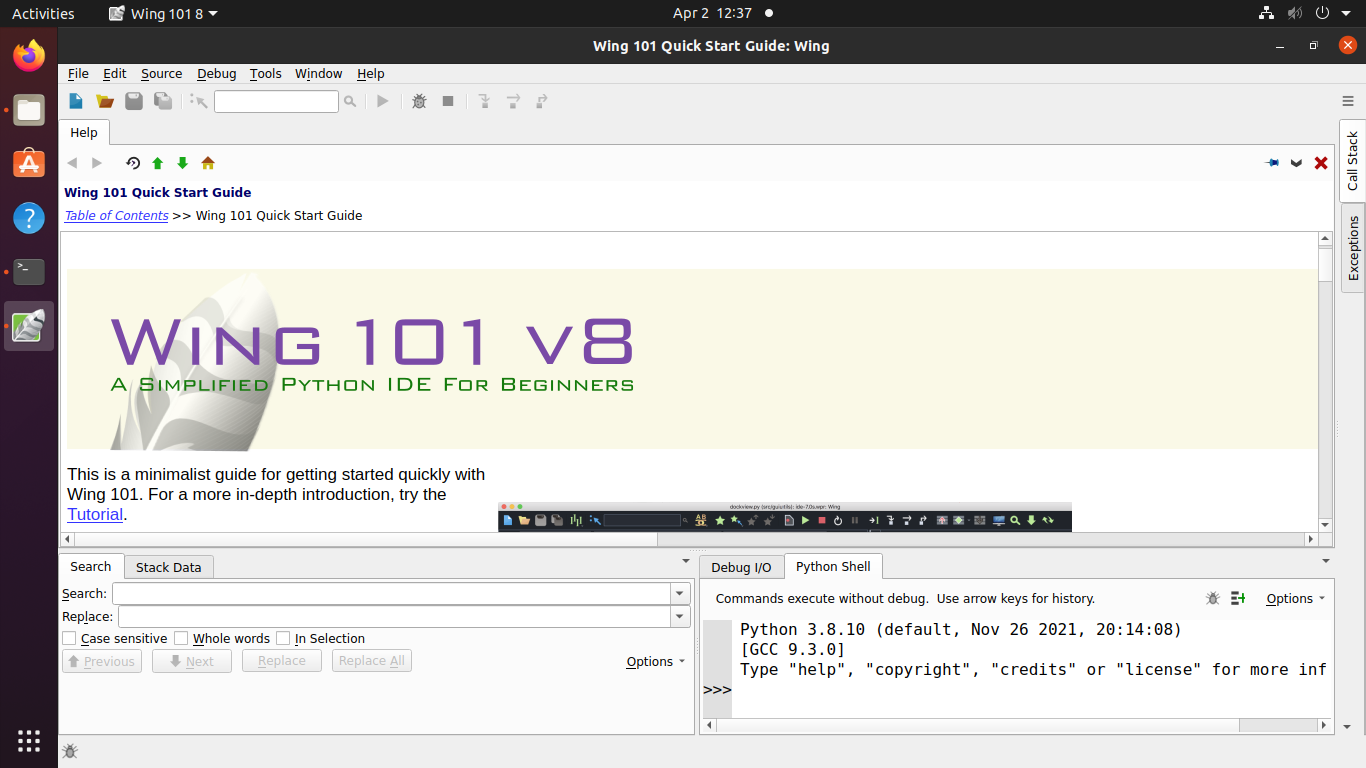Open the Tools menu
This screenshot has width=1366, height=768.
(265, 73)
